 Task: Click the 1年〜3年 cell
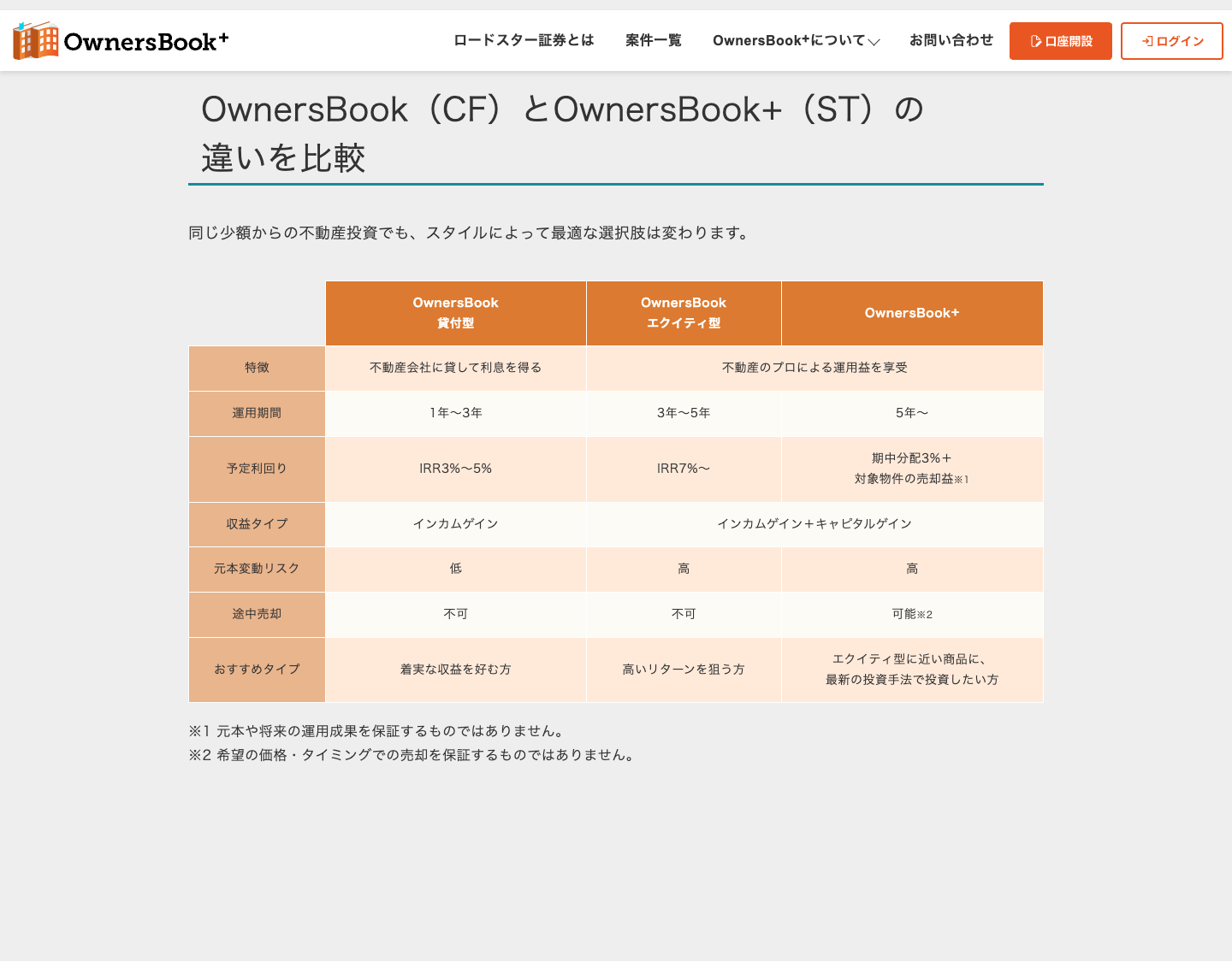click(x=456, y=413)
